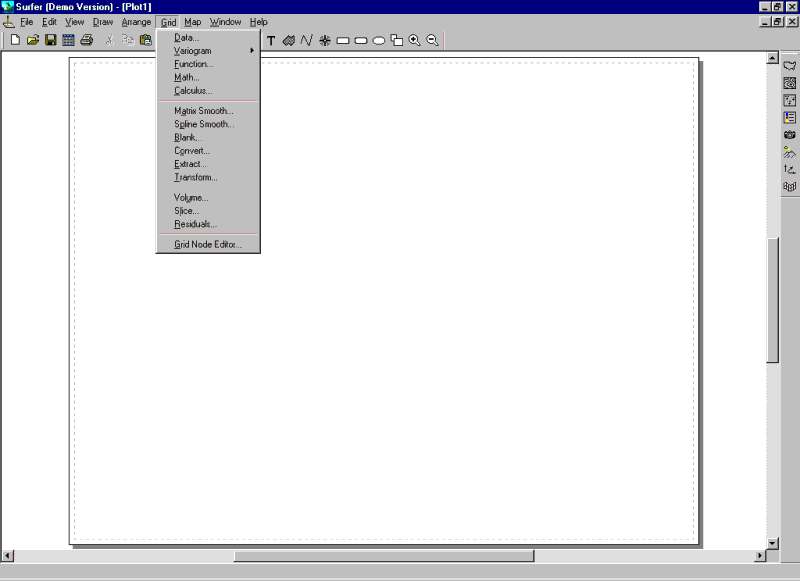Select the Text tool

[271, 41]
